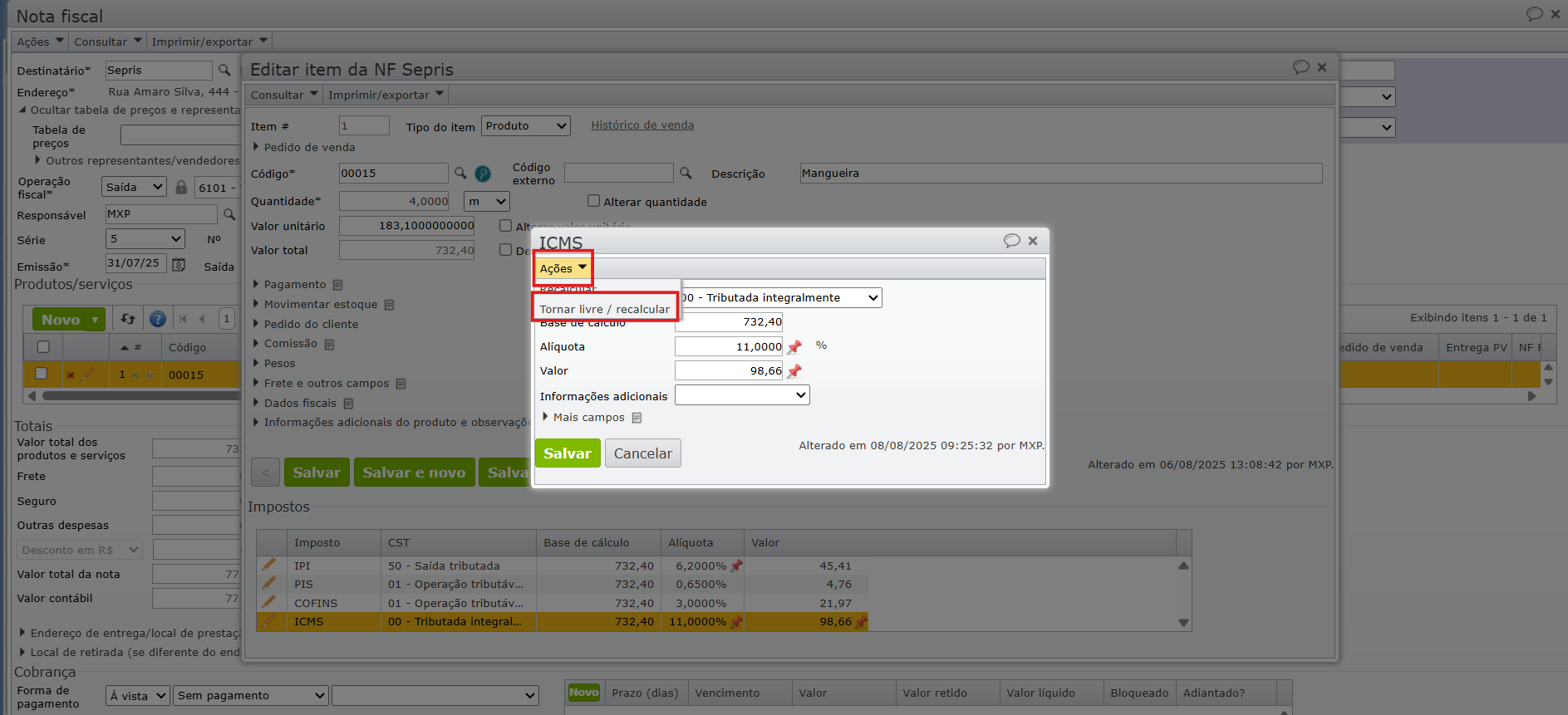1568x715 pixels.
Task: Click the green Novo button in Produtos/serviços
Action: point(60,320)
